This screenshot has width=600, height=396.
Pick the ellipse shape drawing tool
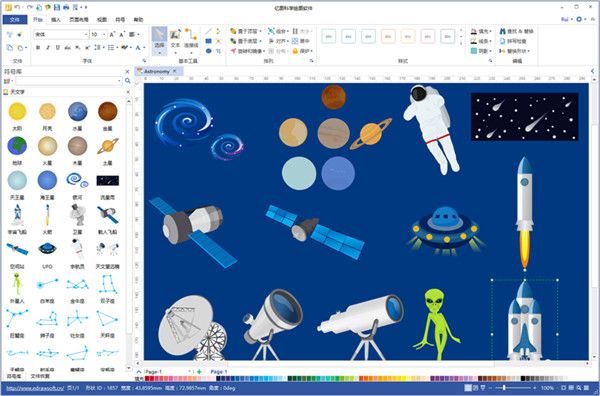(209, 51)
